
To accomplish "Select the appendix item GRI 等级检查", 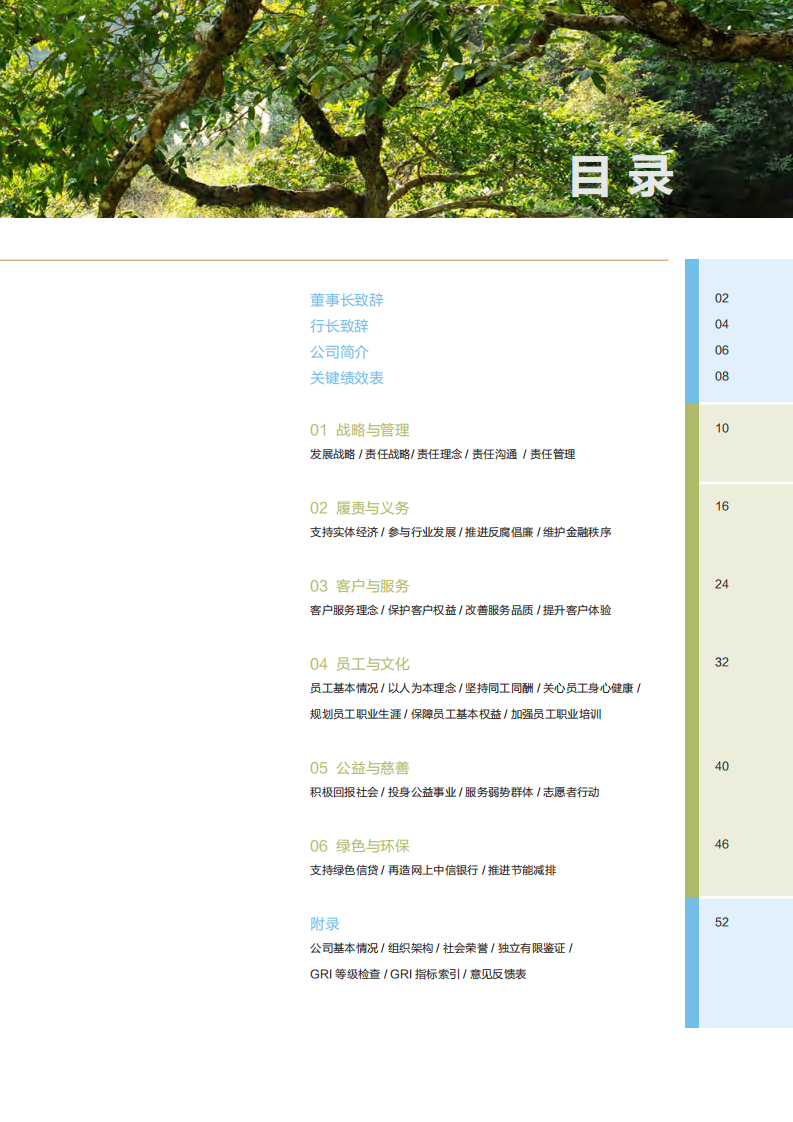I will (x=345, y=974).
